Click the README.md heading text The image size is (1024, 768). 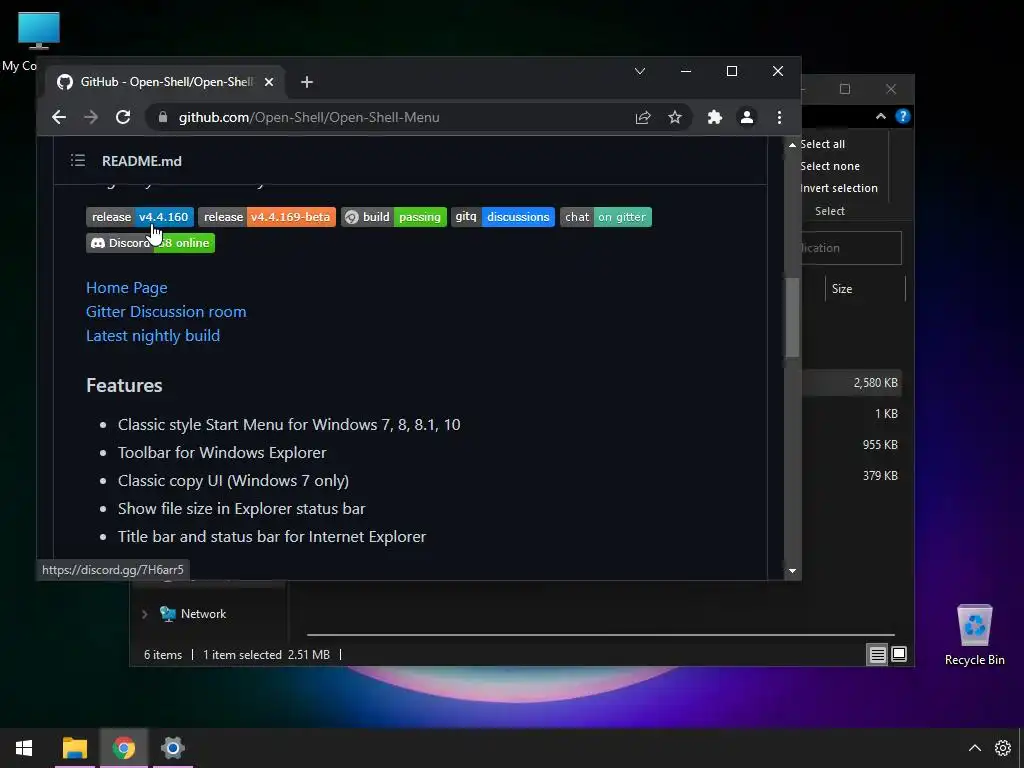coord(142,161)
